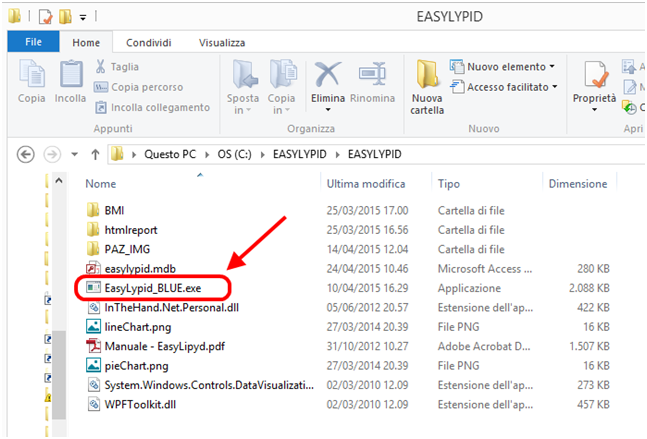647x439 pixels.
Task: Expand the Proprietà dropdown arrow
Action: [x=594, y=110]
